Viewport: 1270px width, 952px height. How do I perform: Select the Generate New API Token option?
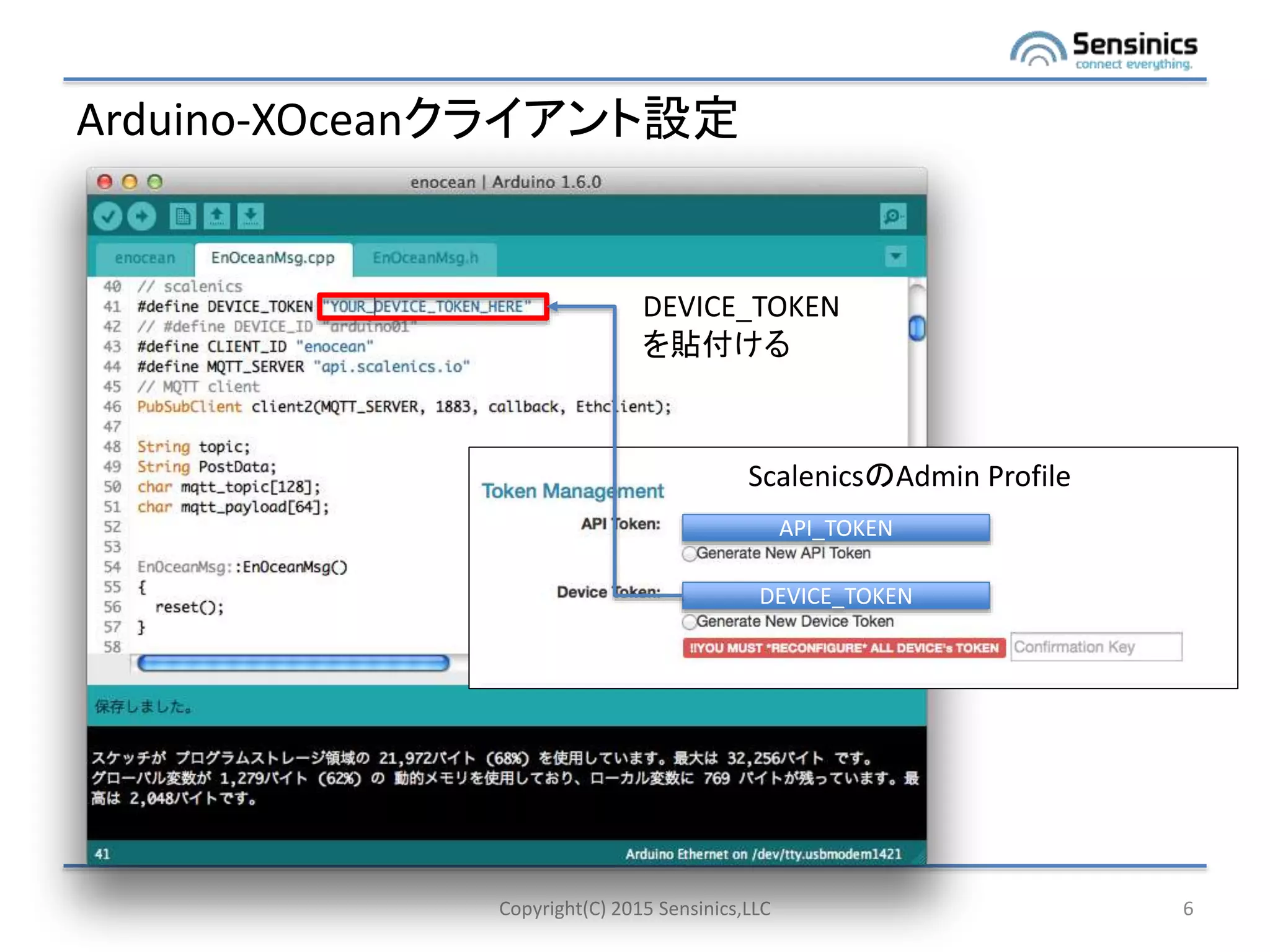pos(690,553)
